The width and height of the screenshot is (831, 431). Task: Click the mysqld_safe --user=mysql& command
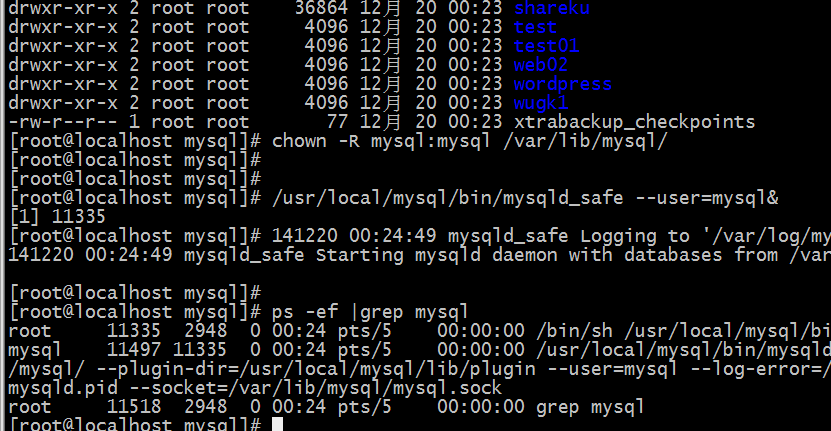(525, 198)
